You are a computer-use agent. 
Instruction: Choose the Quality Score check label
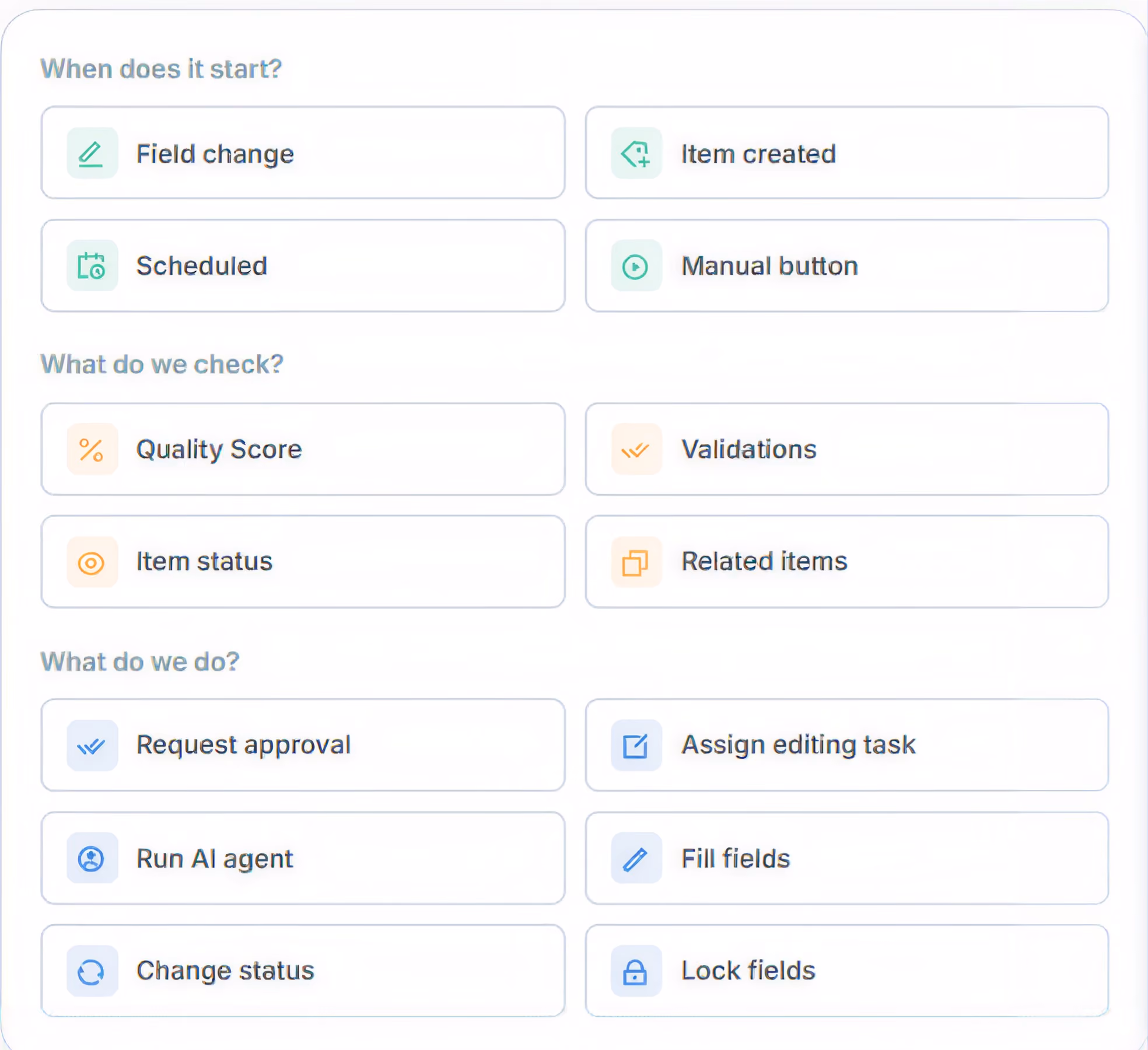[219, 450]
